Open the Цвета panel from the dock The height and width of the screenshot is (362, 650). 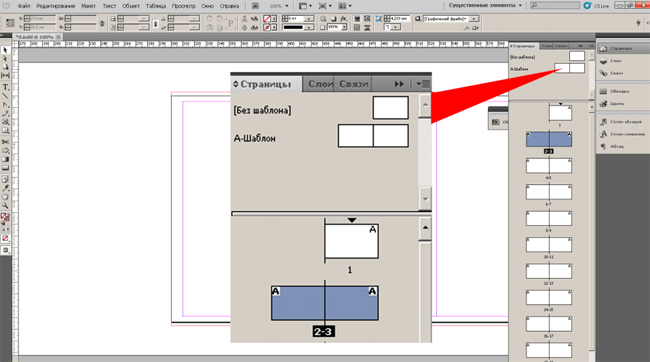pyautogui.click(x=616, y=104)
